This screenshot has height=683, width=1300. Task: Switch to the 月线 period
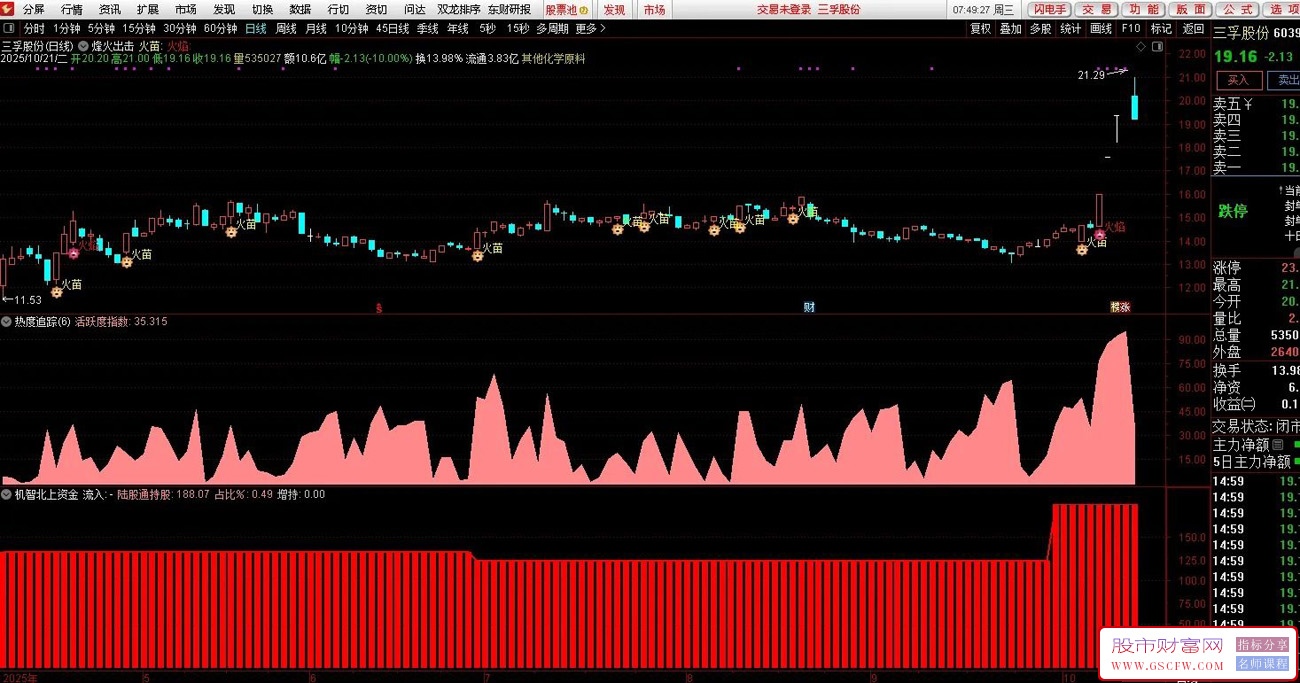(x=316, y=29)
